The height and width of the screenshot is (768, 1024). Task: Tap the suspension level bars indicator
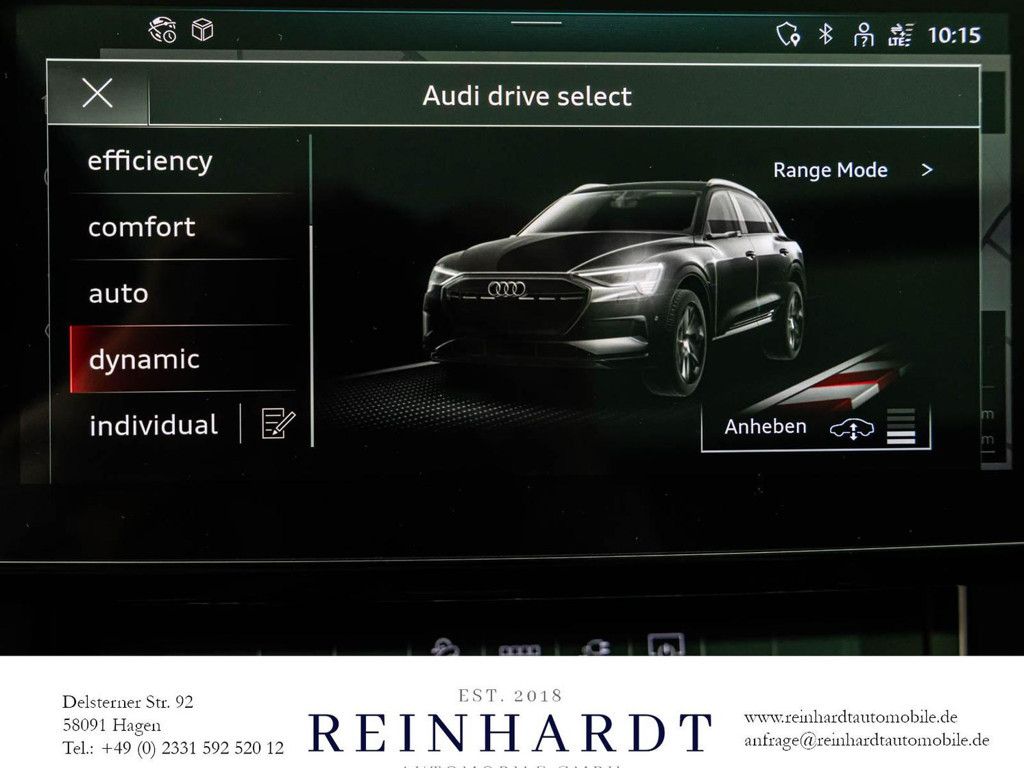903,427
